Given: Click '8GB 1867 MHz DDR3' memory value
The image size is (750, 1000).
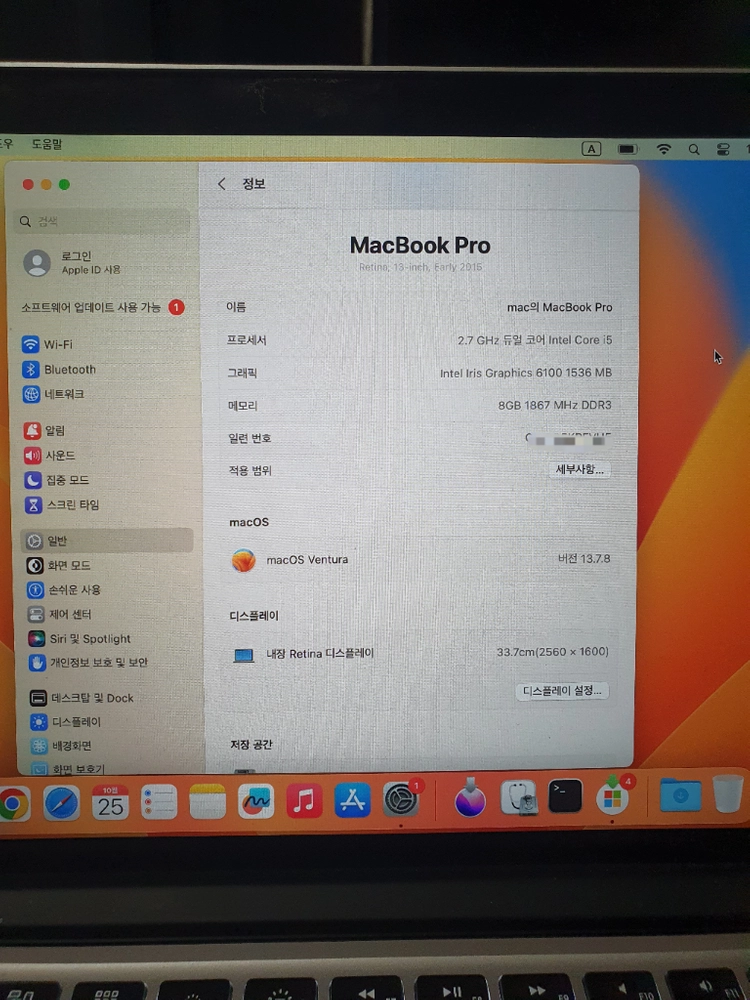Looking at the screenshot, I should click(555, 405).
